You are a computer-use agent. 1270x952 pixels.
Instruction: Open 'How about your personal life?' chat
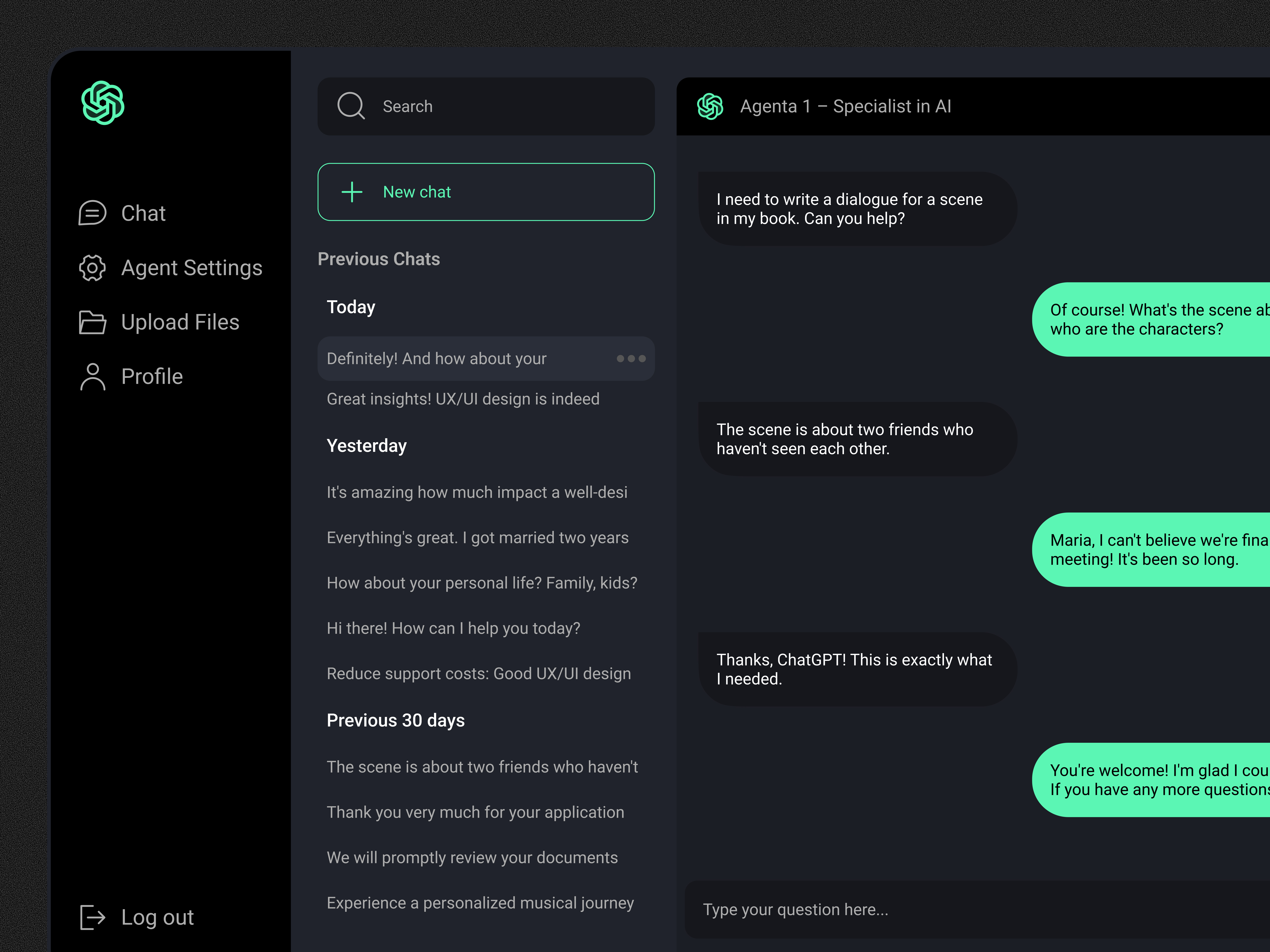(482, 583)
